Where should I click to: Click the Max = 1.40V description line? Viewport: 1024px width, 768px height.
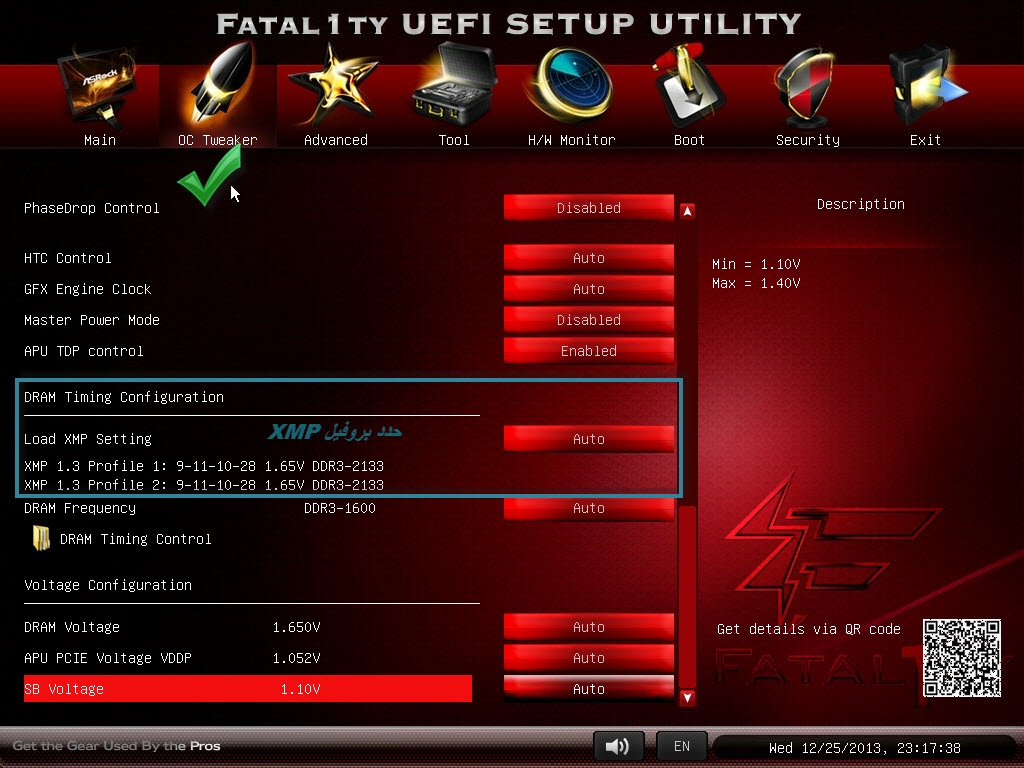pyautogui.click(x=756, y=283)
